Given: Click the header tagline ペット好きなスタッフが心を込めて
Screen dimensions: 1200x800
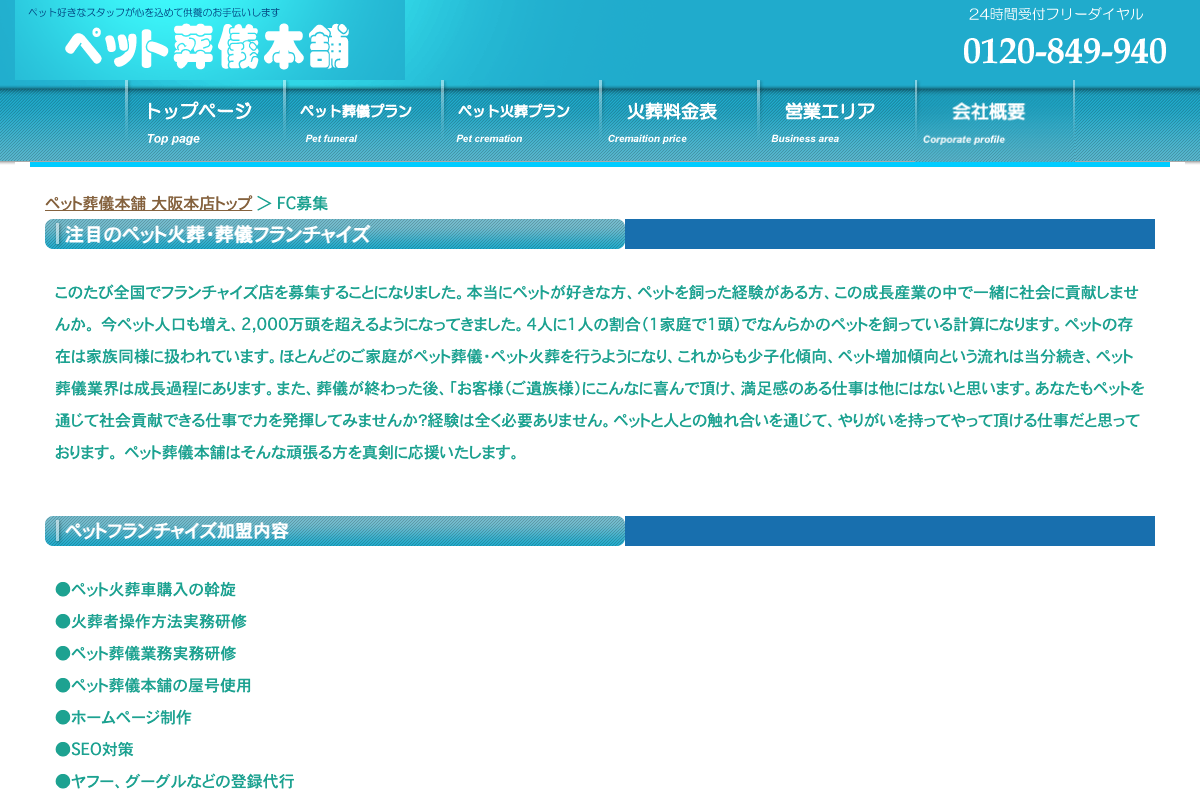Looking at the screenshot, I should click(x=154, y=12).
